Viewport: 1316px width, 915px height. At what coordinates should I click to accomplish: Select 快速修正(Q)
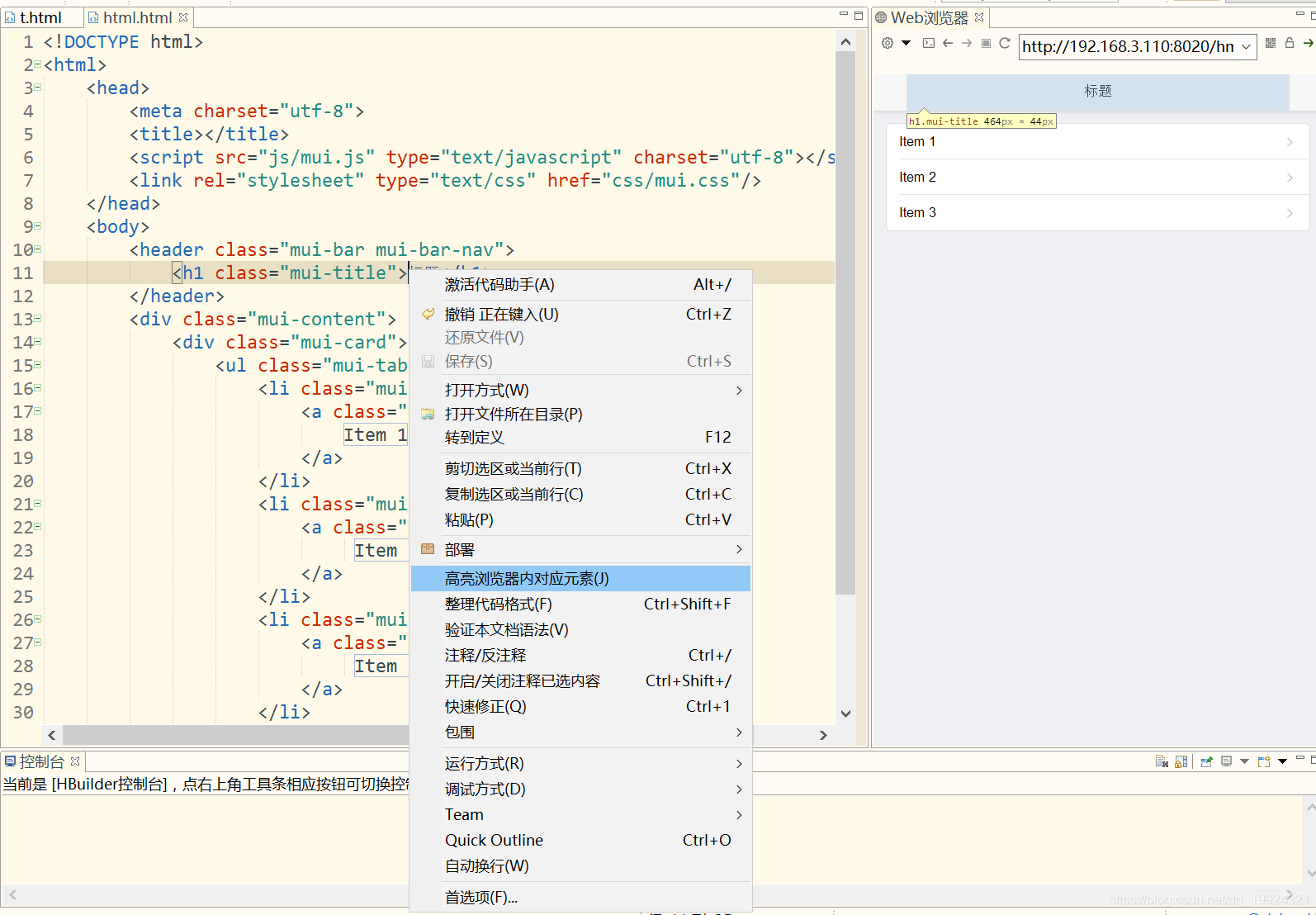click(580, 707)
